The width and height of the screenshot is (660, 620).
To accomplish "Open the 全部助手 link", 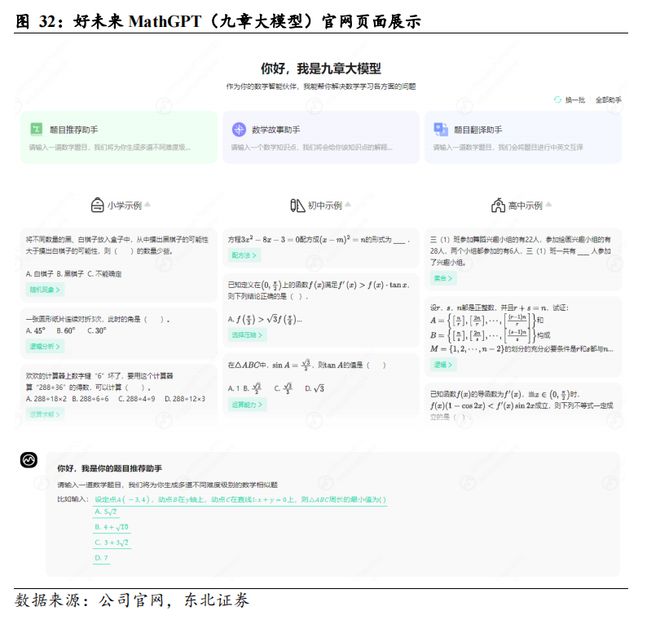I will (x=608, y=100).
